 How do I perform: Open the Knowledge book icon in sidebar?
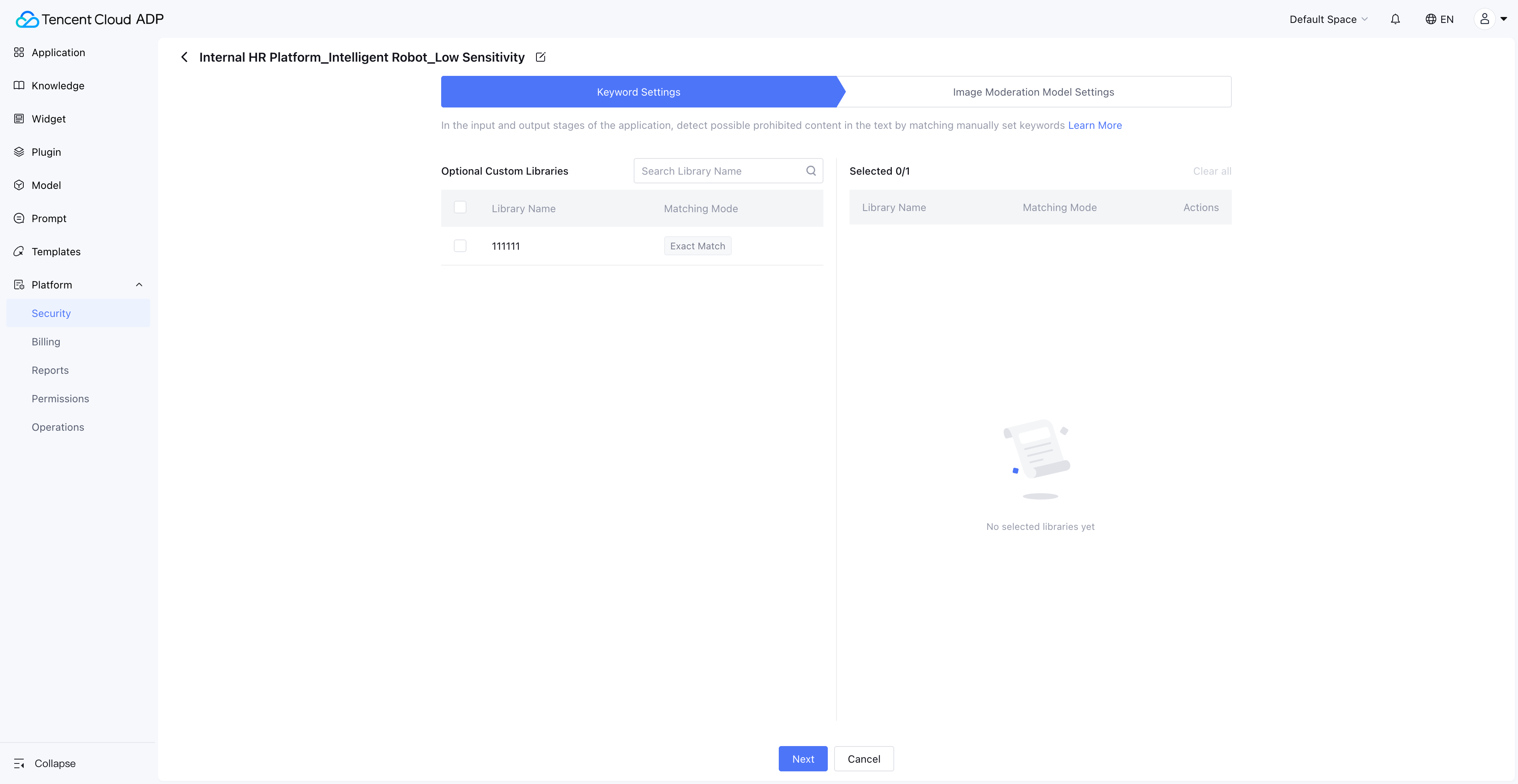point(19,85)
